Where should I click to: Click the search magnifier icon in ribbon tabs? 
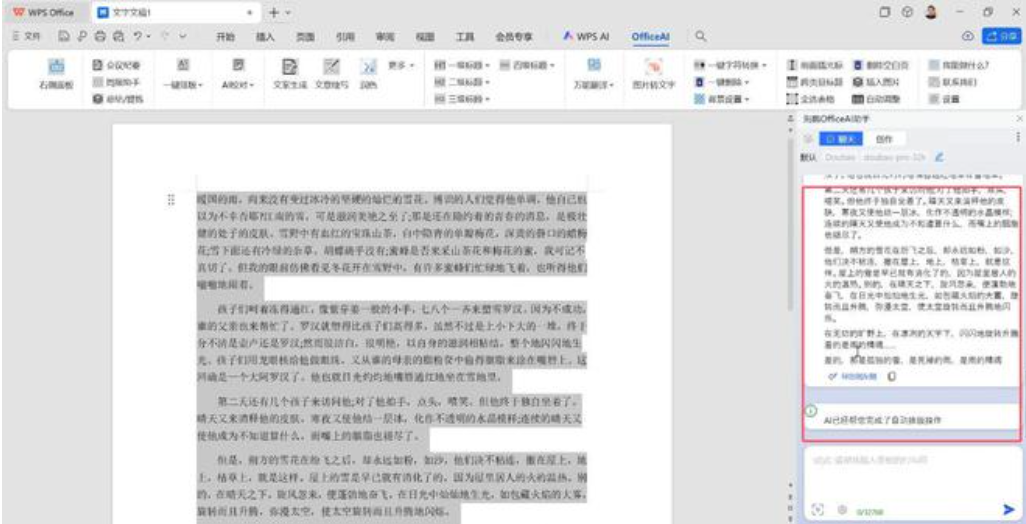coord(700,37)
